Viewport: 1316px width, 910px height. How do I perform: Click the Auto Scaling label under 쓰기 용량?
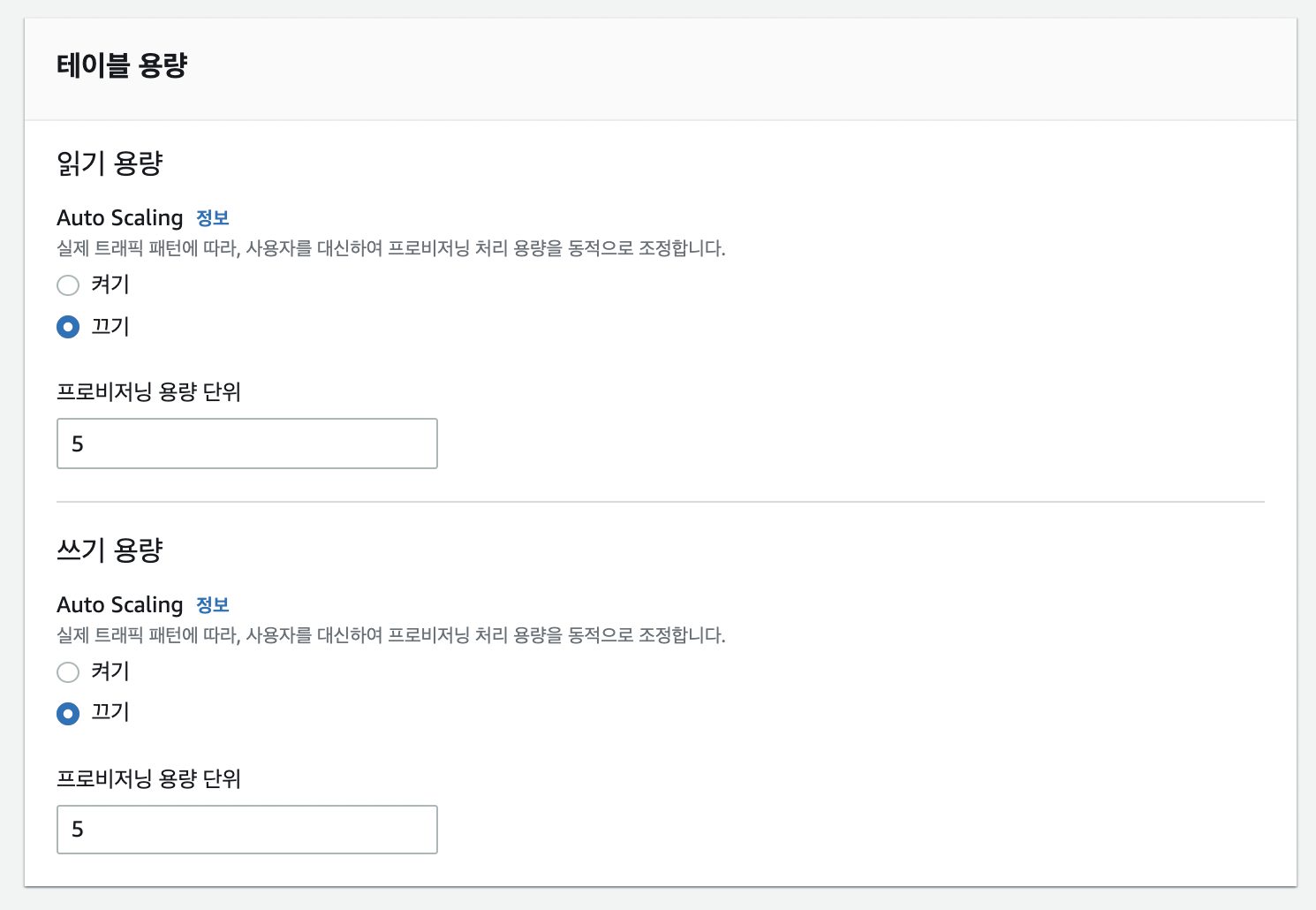coord(119,604)
